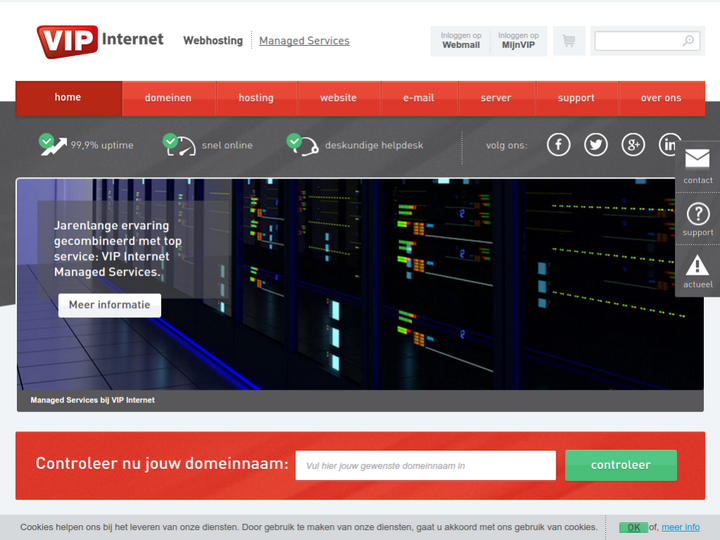
Task: Open the server menu
Action: (496, 98)
